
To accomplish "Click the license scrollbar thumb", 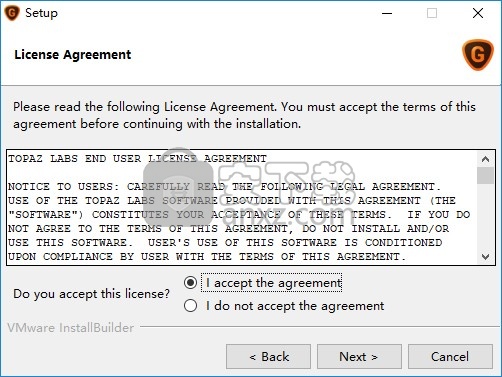I will [485, 175].
